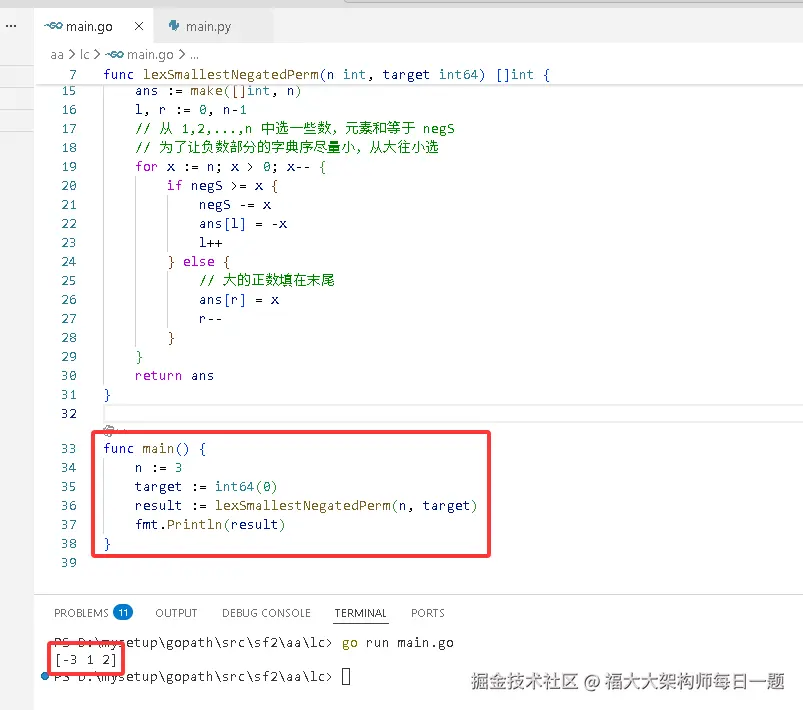Screen dimensions: 803x710
Task: Click the terminal prompt cursor input
Action: 346,677
